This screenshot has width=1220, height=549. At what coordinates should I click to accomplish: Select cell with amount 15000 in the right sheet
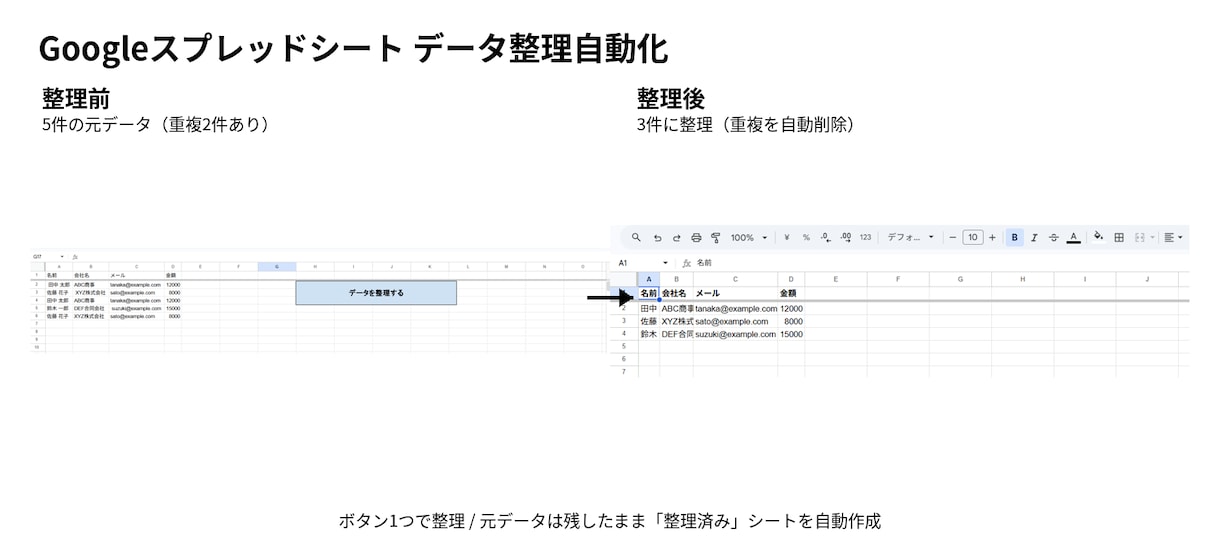click(791, 334)
